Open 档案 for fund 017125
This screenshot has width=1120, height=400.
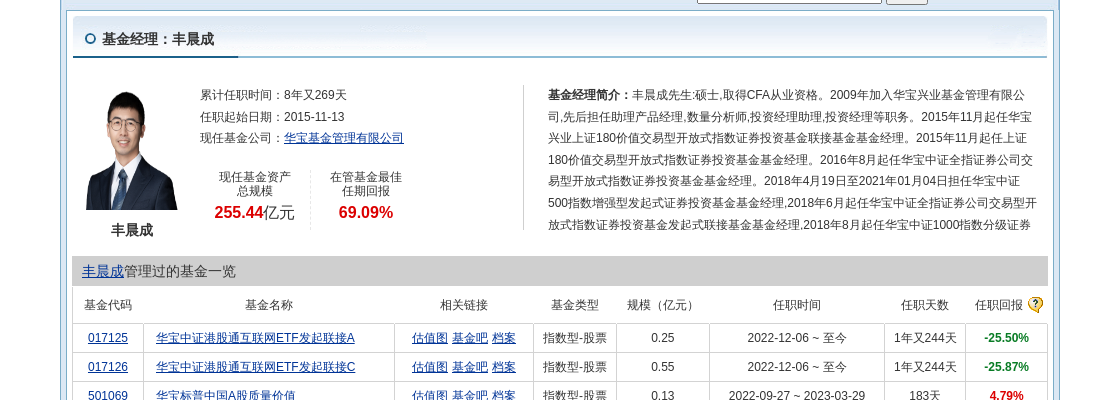click(504, 338)
